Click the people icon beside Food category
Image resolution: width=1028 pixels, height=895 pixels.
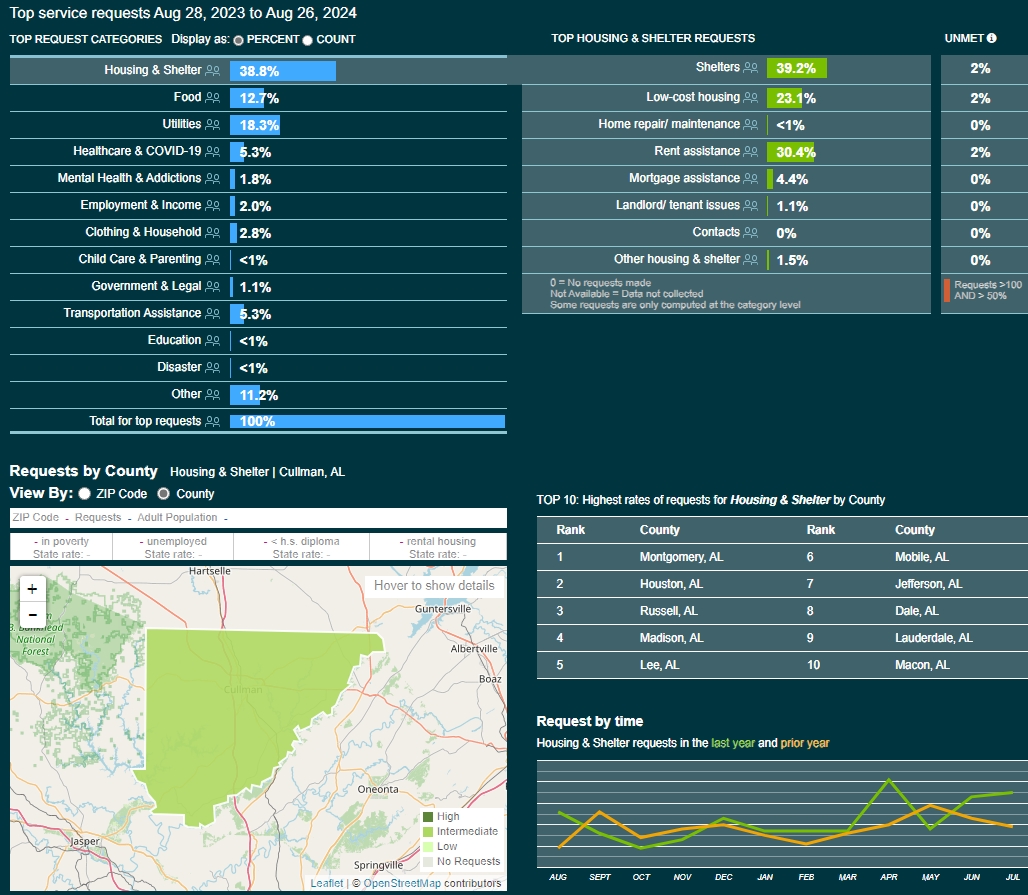pyautogui.click(x=212, y=98)
